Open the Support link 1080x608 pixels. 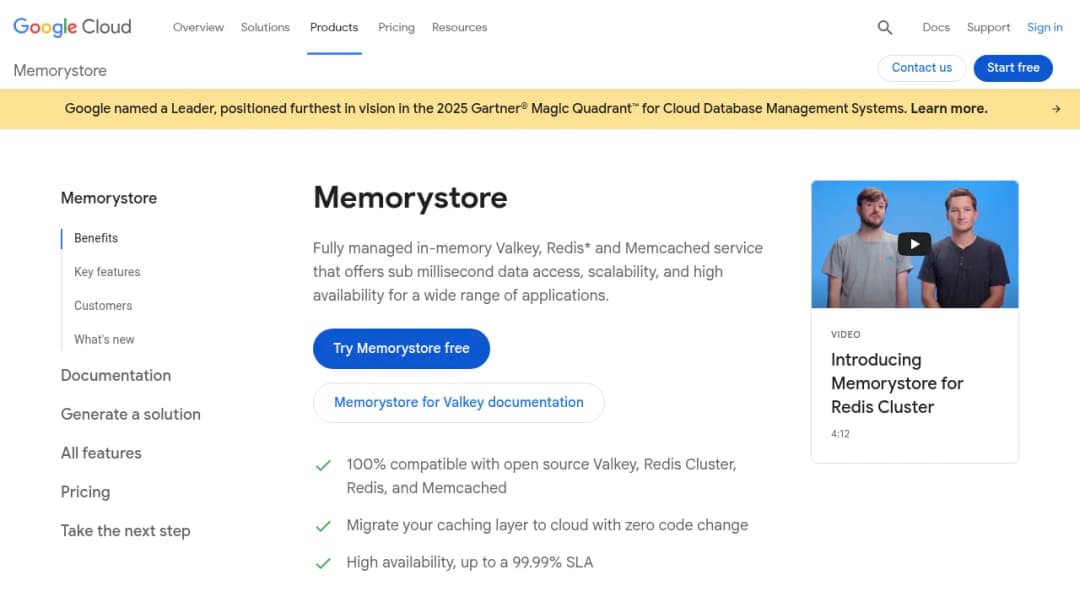[x=988, y=28]
